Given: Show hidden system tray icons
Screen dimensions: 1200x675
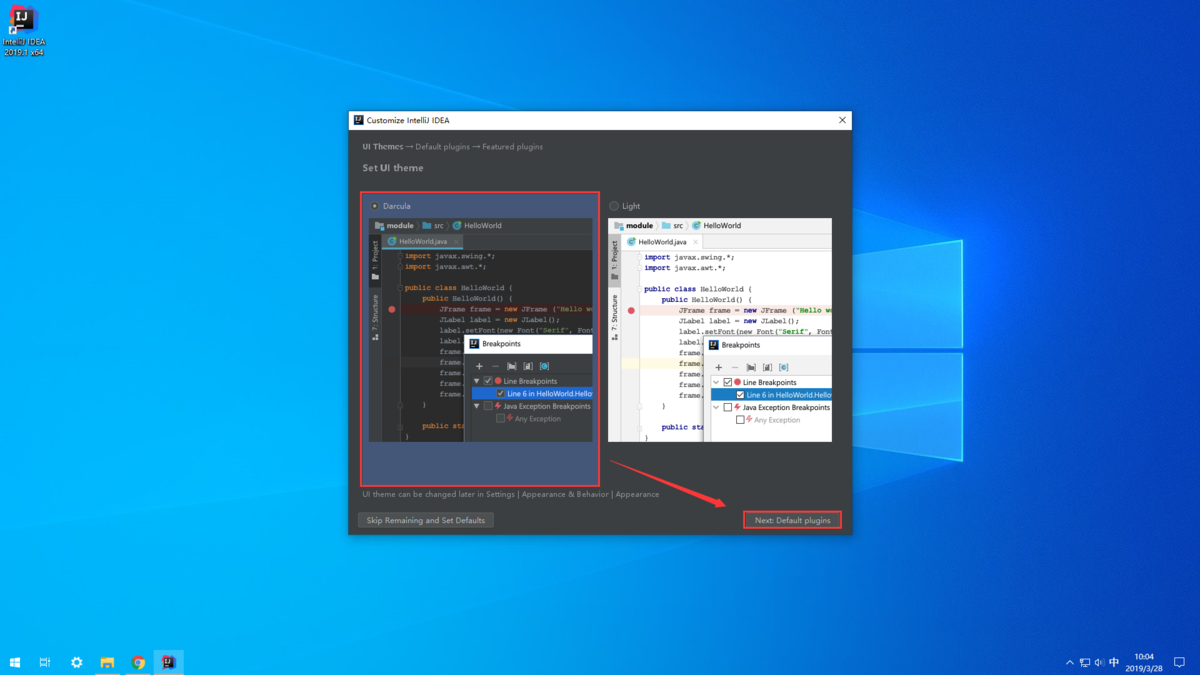Looking at the screenshot, I should 1070,662.
